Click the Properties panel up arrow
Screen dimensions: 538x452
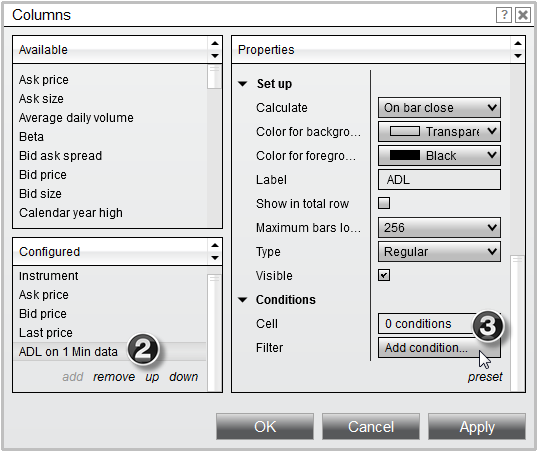[518, 43]
